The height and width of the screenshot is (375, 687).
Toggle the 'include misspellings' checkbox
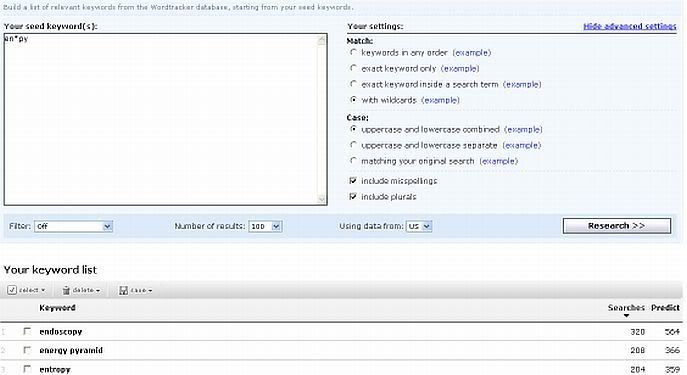(353, 180)
